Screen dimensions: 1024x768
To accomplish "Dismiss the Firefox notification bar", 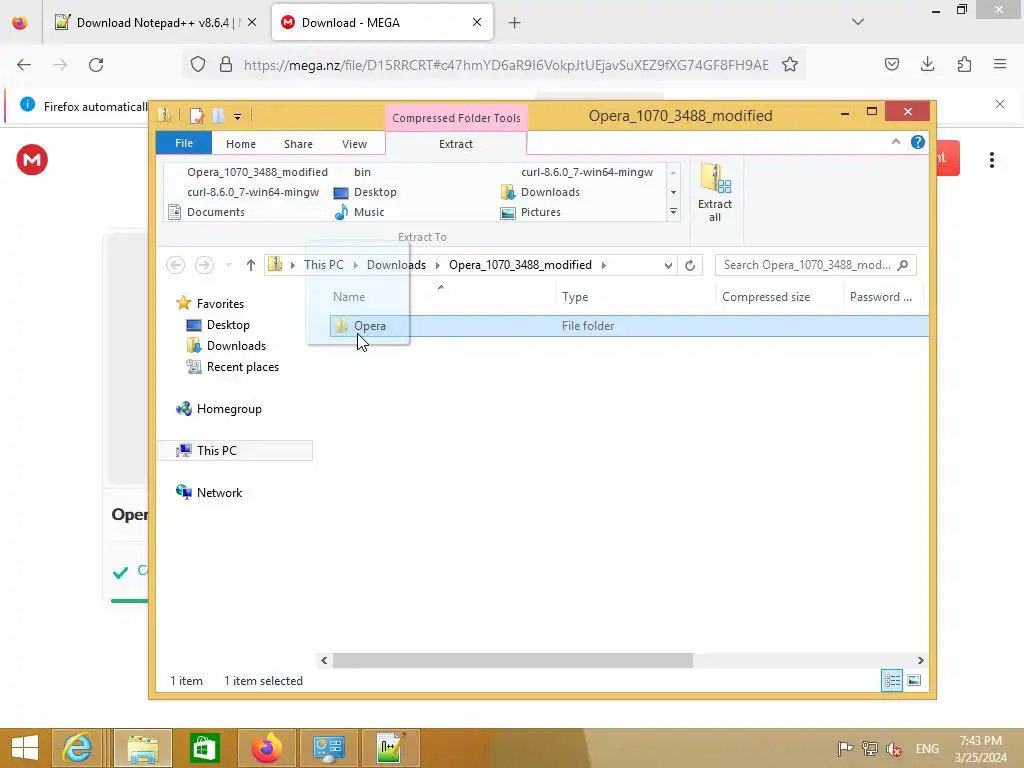I will (999, 104).
